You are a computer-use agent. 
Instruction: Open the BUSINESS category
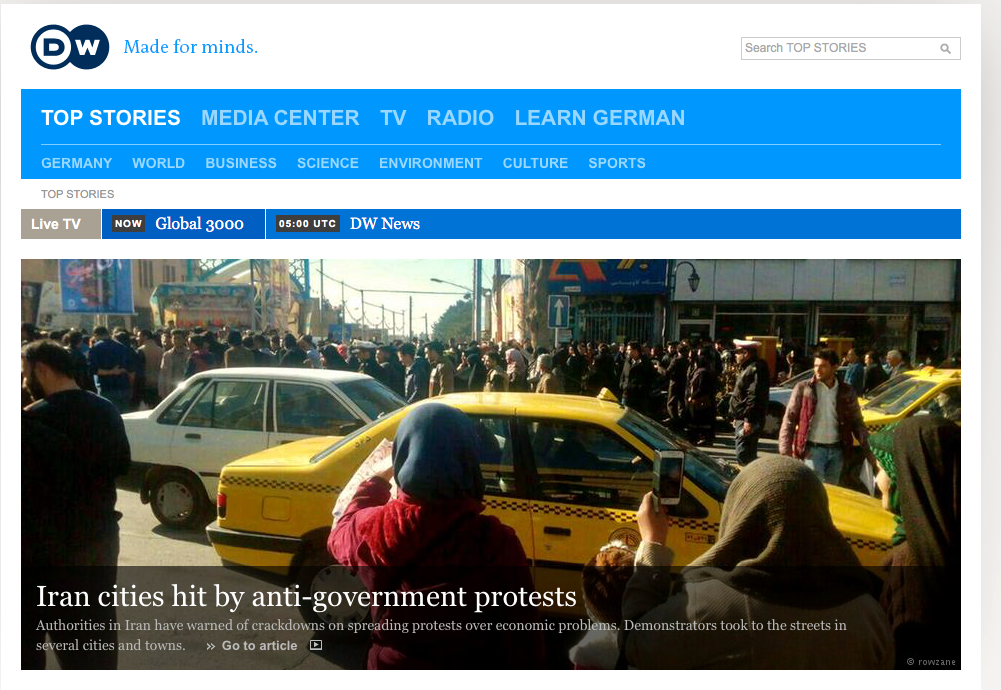click(241, 163)
